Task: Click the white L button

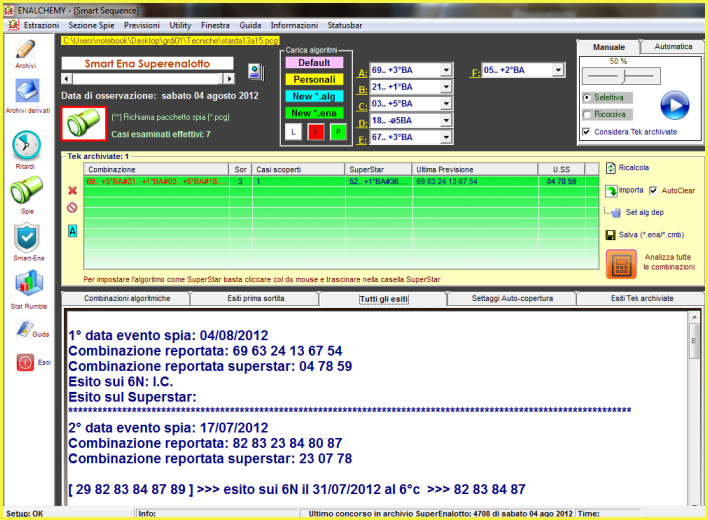Action: tap(293, 132)
